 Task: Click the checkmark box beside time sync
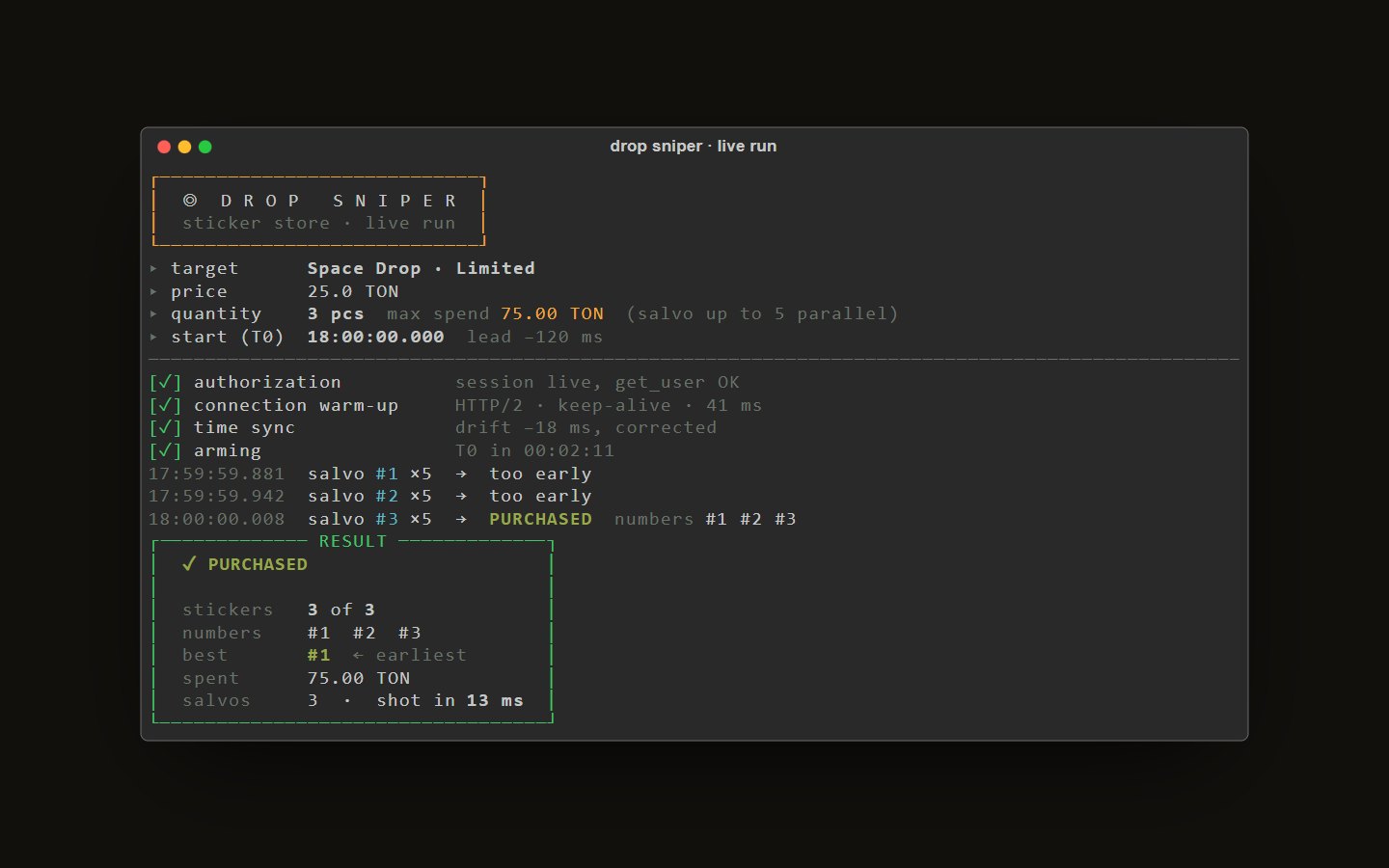[x=165, y=427]
